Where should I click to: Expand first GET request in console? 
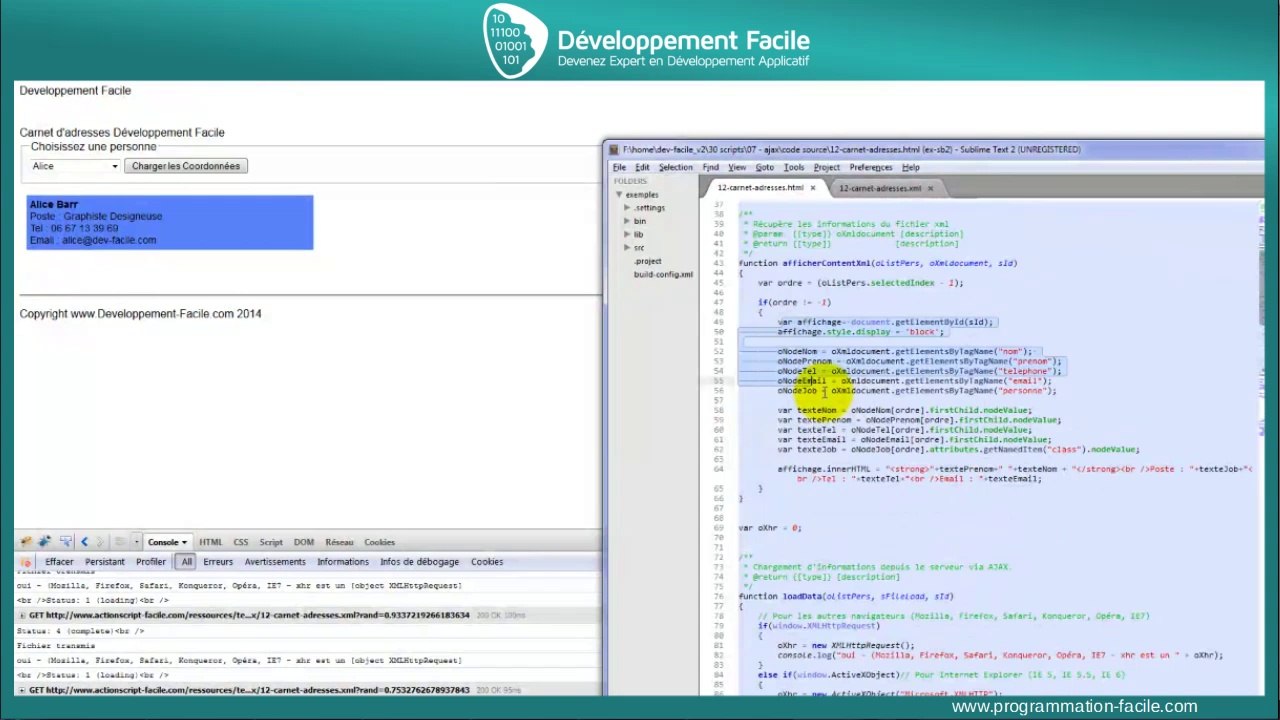click(x=22, y=615)
